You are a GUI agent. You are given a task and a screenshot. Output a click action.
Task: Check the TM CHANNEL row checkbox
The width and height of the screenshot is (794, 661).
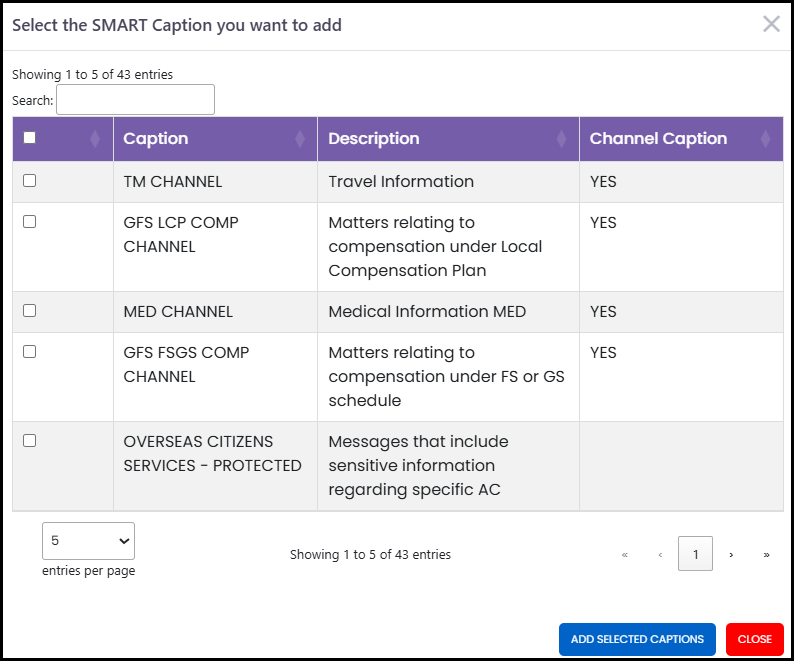point(30,181)
